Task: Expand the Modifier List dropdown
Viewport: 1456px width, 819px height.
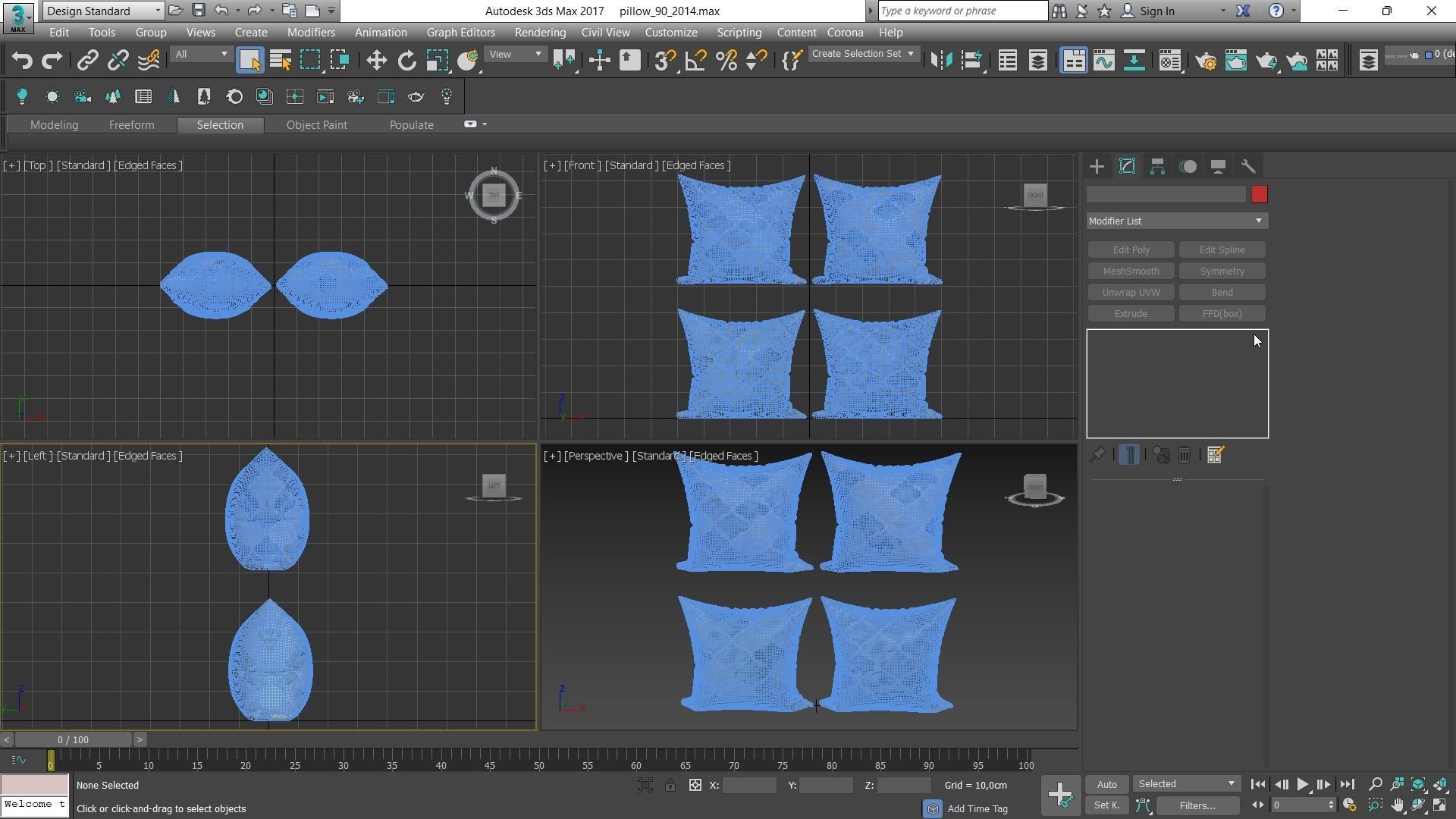Action: (x=1176, y=221)
